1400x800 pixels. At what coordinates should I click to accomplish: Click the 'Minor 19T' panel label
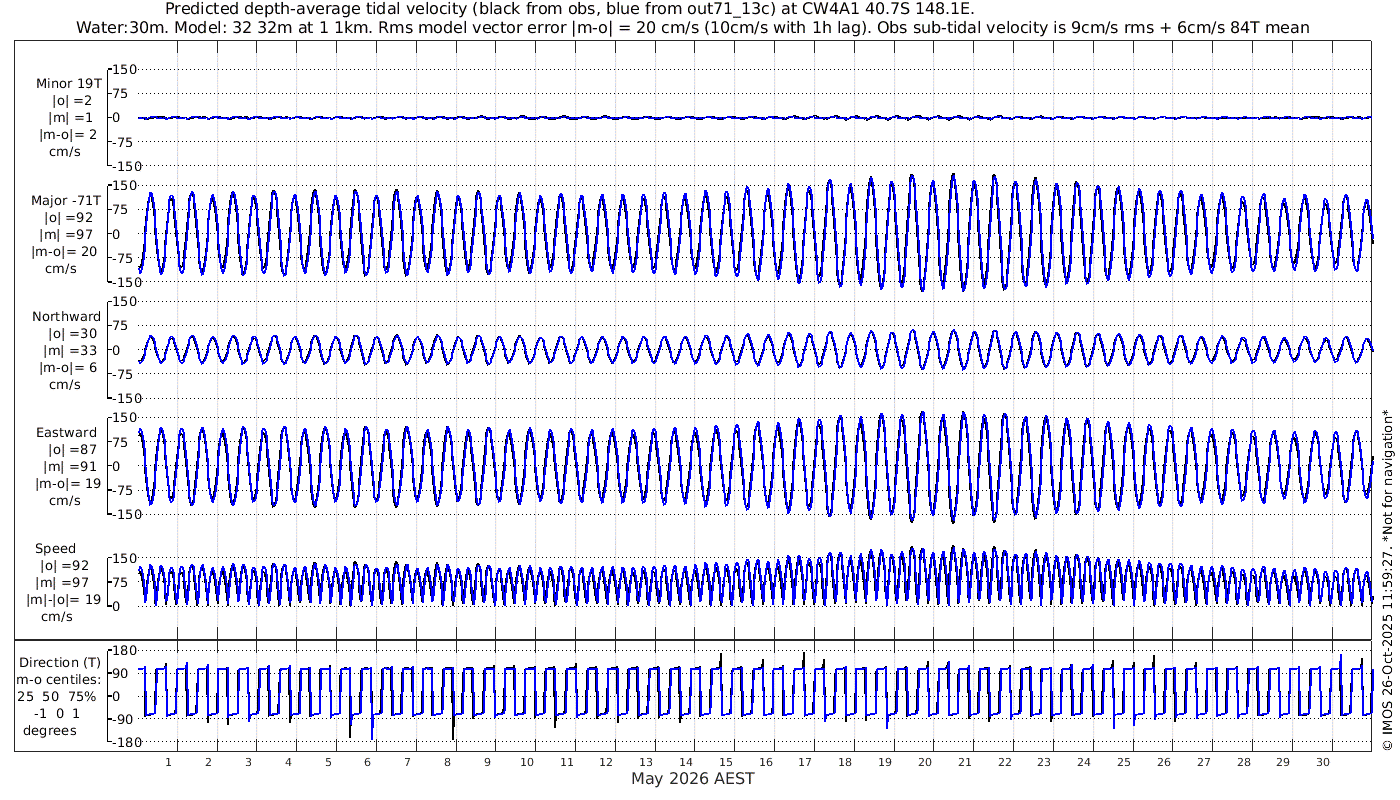point(67,84)
